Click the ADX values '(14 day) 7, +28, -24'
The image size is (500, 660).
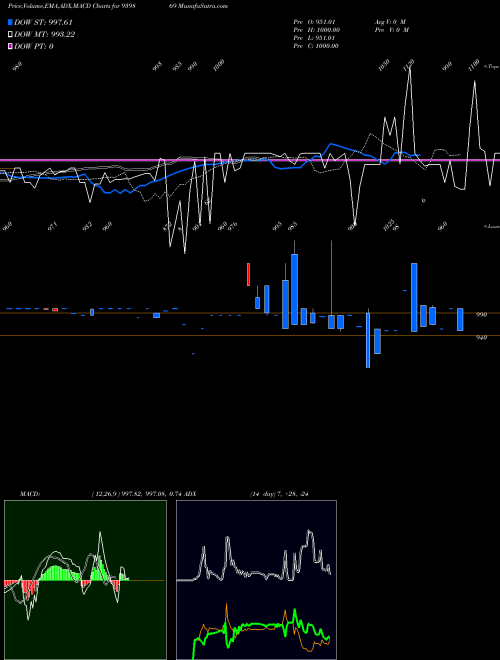[x=279, y=494]
